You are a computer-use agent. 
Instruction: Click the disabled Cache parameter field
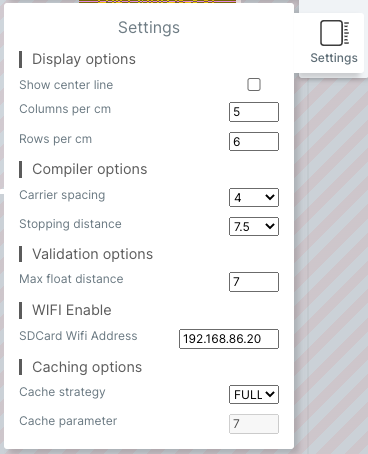click(254, 424)
